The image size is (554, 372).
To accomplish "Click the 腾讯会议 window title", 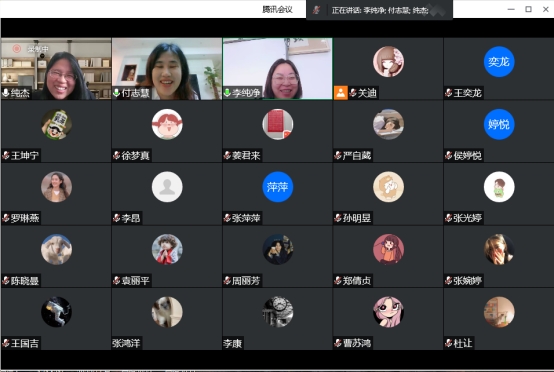I will coord(277,10).
